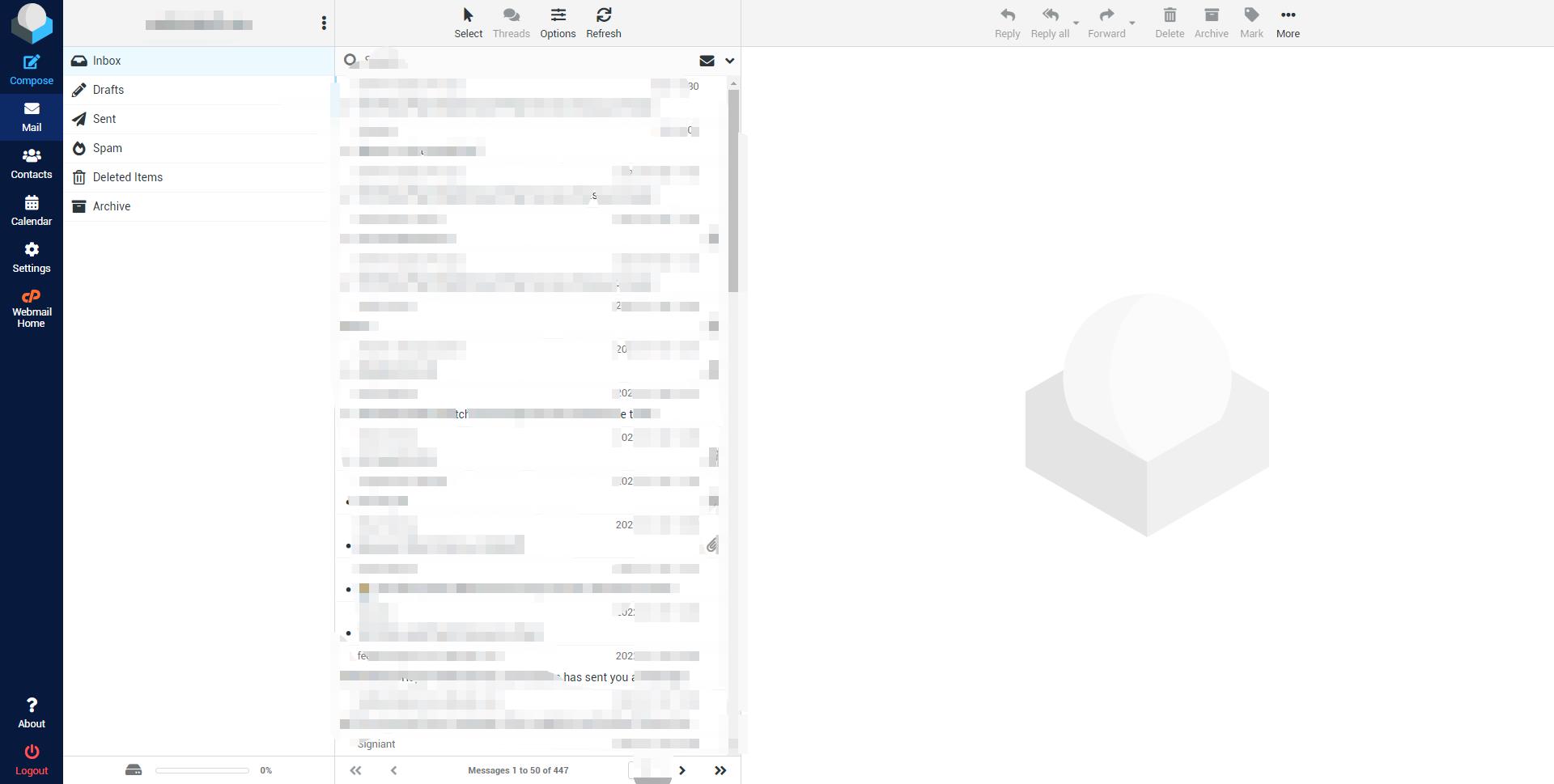This screenshot has height=784, width=1554.
Task: Open the Mail section in sidebar
Action: point(32,117)
